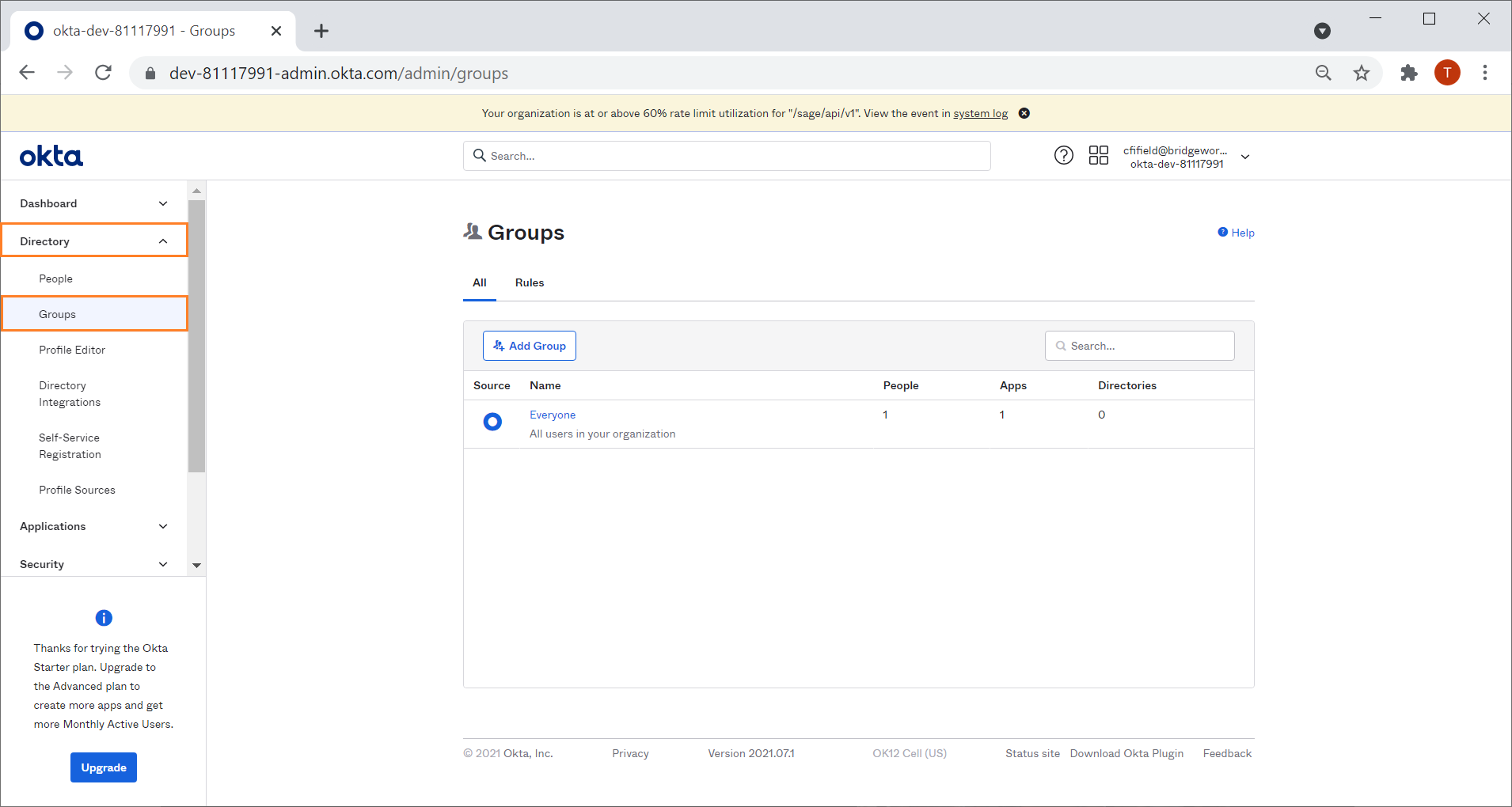Switch to the Rules tab
Viewport: 1512px width, 807px height.
530,282
